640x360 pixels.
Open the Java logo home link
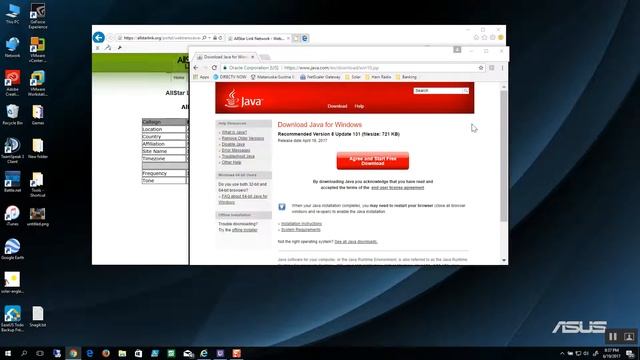pos(244,99)
